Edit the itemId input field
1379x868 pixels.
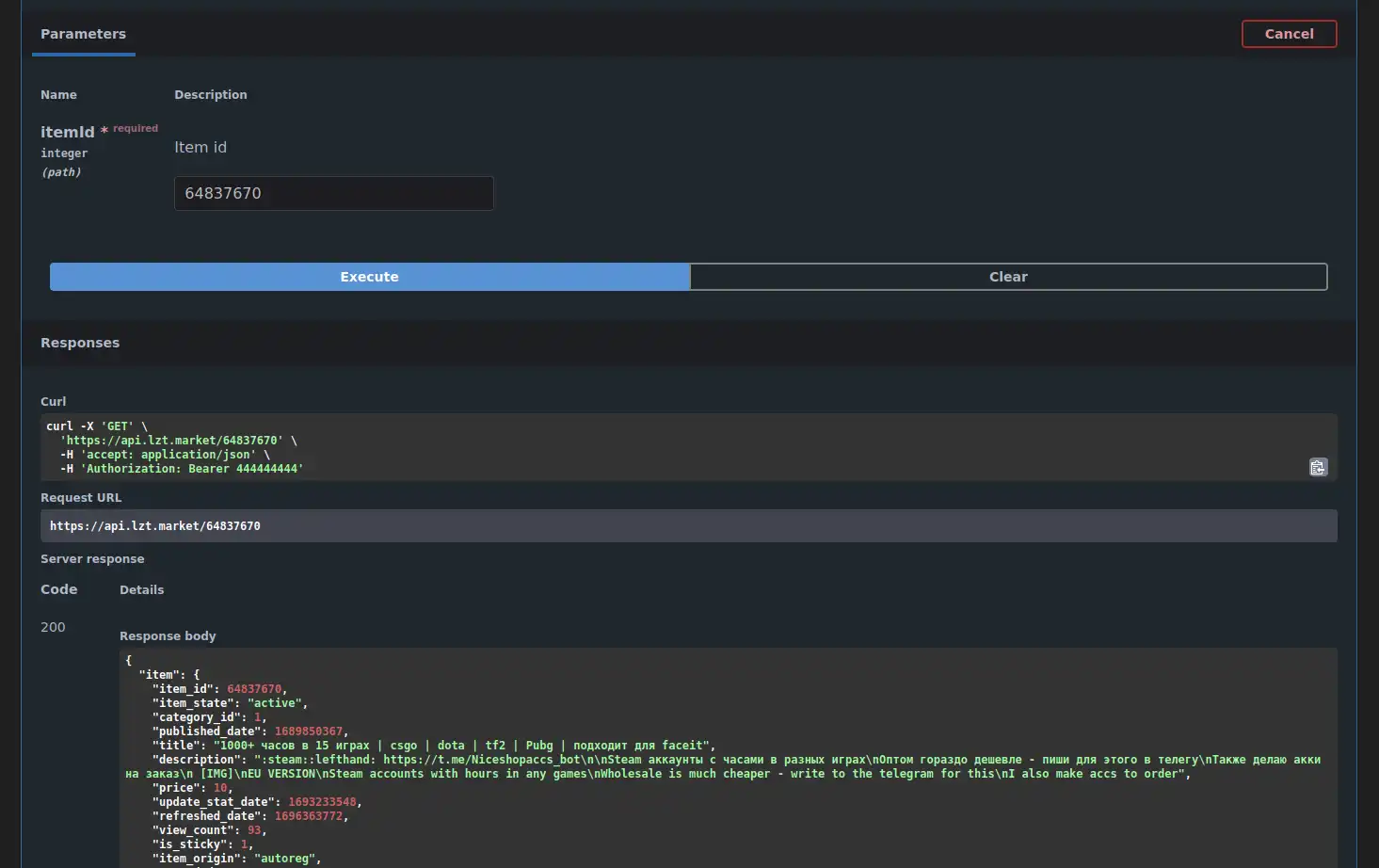[333, 193]
